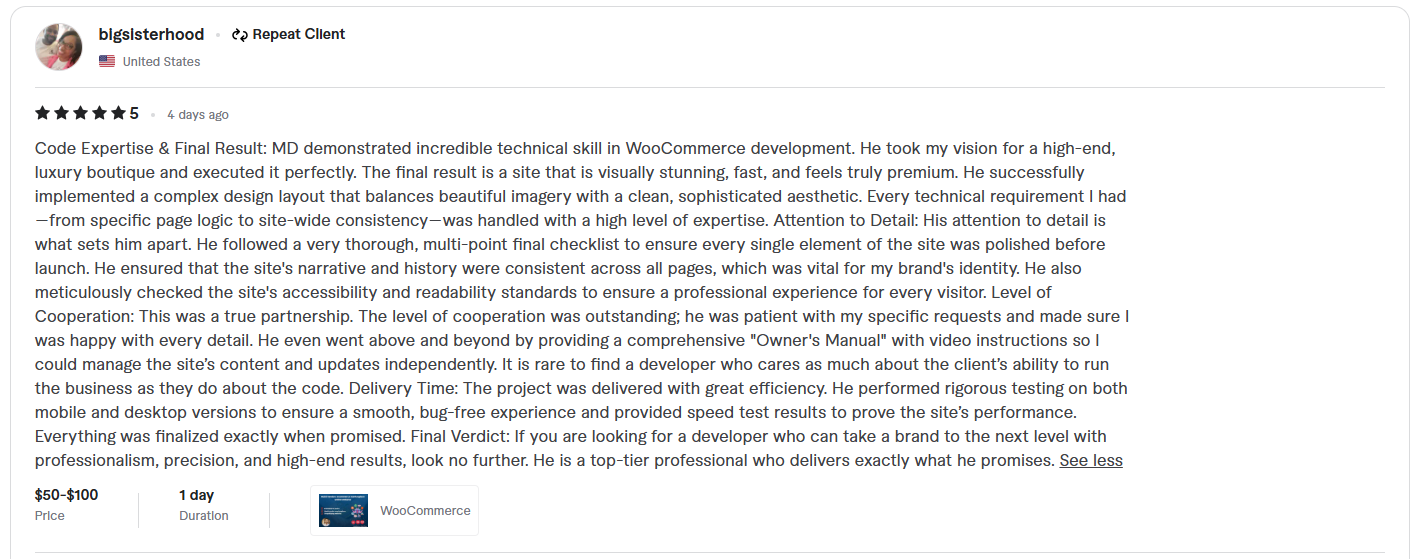Click the rating score number 5

[x=134, y=113]
